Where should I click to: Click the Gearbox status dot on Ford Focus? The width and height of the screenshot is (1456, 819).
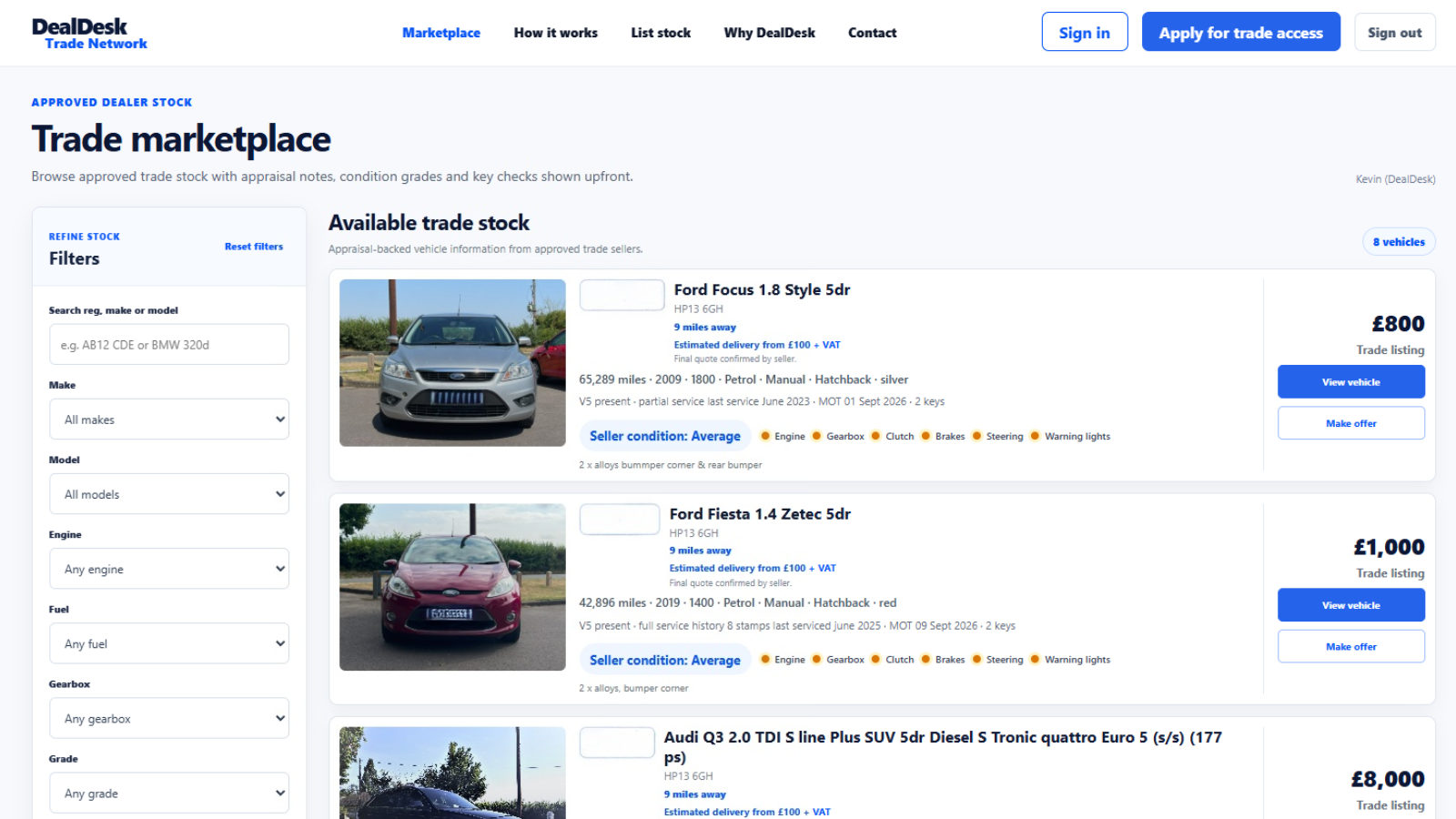817,436
